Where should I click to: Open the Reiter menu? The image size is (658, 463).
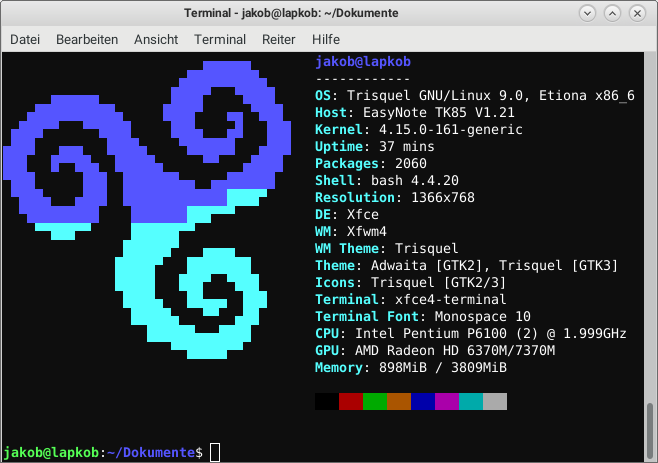[x=279, y=39]
